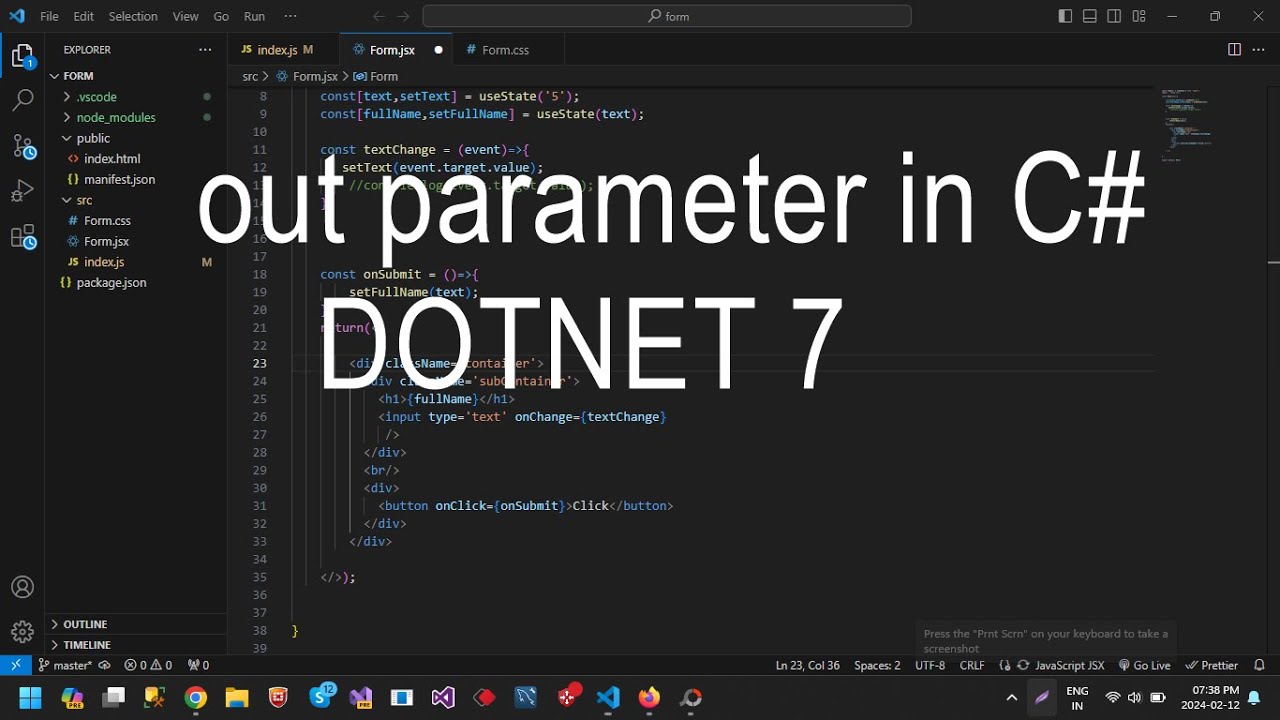The height and width of the screenshot is (720, 1280).
Task: Click the ports forwarded indicator showing 0
Action: [x=198, y=665]
